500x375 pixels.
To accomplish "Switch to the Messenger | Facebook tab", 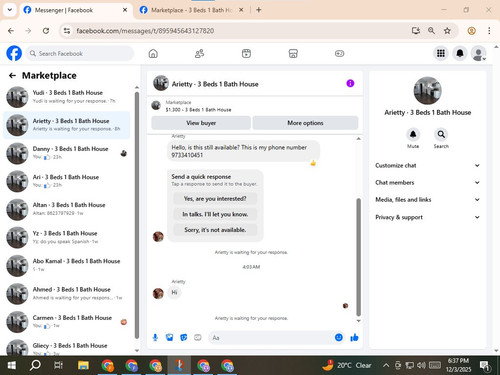I will (x=75, y=10).
